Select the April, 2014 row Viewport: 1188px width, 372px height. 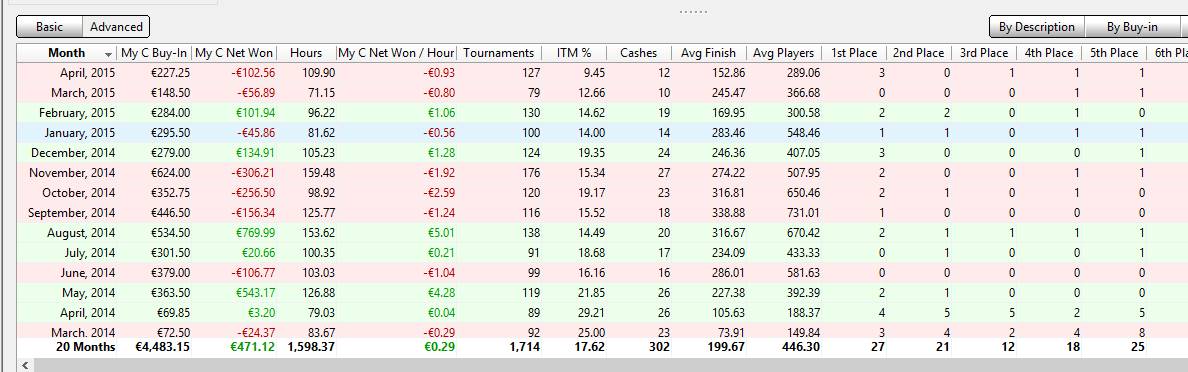pyautogui.click(x=602, y=312)
